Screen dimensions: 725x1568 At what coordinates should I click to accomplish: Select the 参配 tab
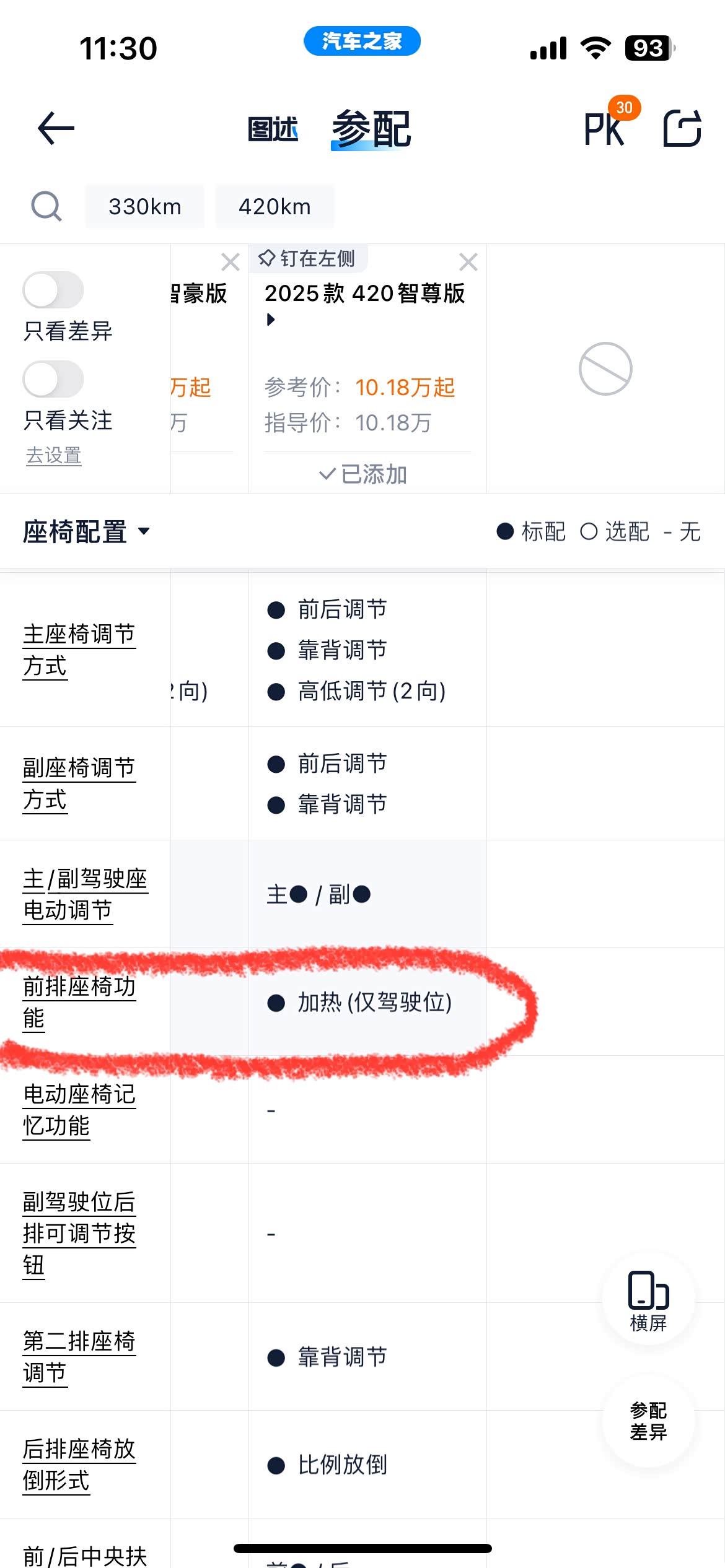point(371,129)
